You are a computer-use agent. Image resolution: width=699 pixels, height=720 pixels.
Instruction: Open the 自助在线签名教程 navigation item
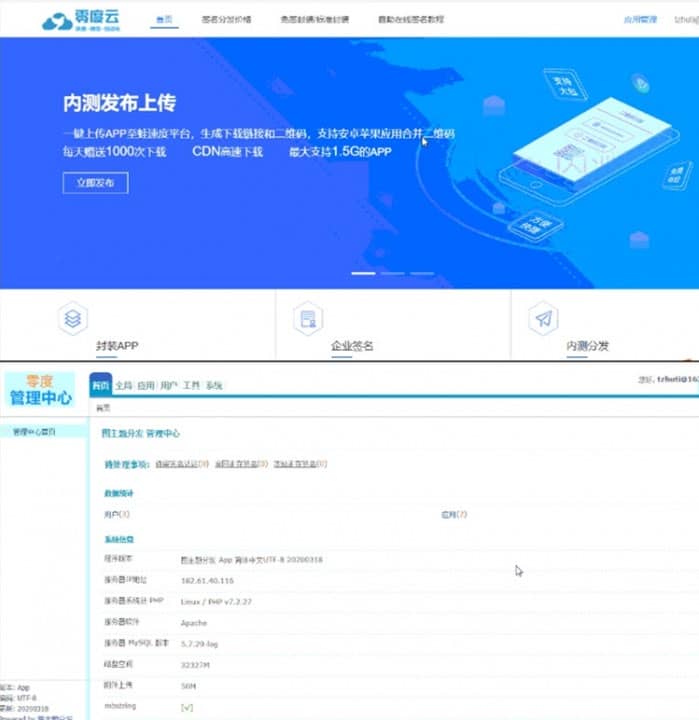411,19
